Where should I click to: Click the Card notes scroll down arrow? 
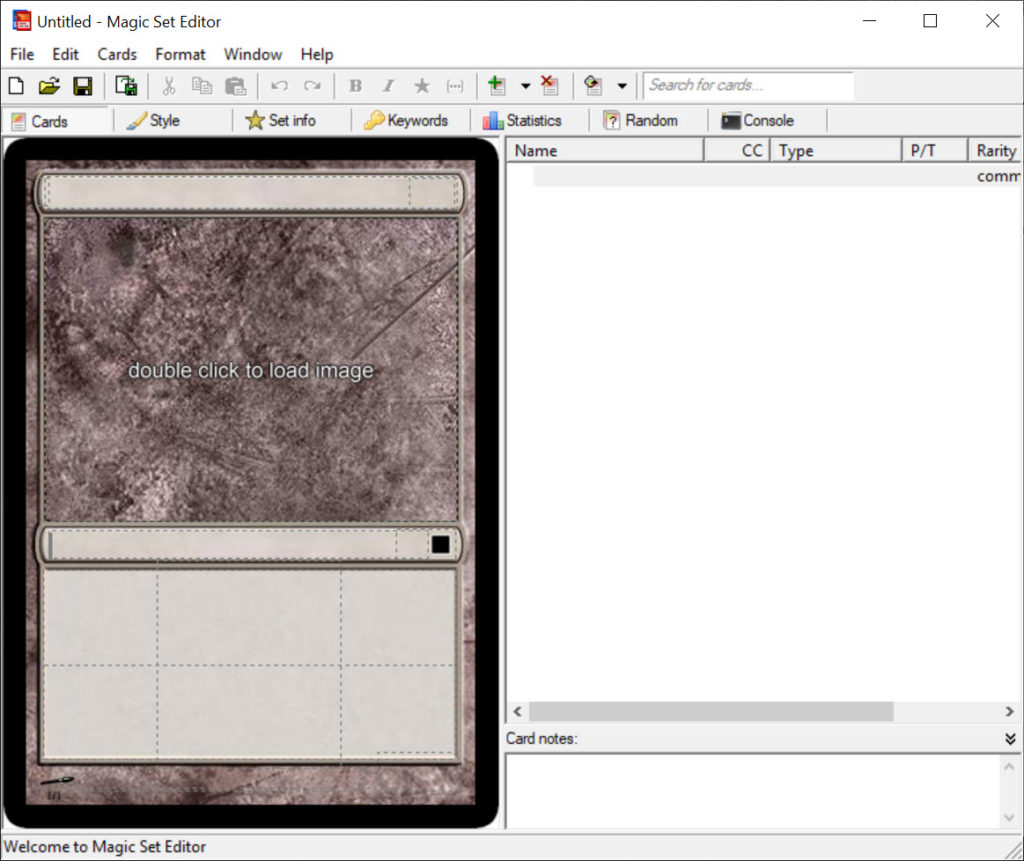pyautogui.click(x=1009, y=817)
